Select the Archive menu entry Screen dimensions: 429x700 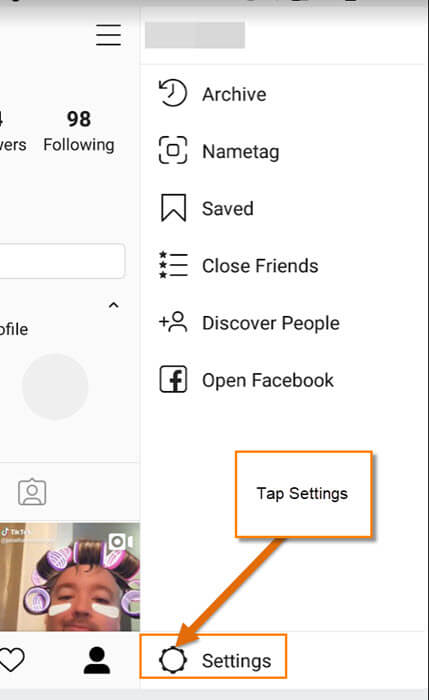click(x=234, y=94)
